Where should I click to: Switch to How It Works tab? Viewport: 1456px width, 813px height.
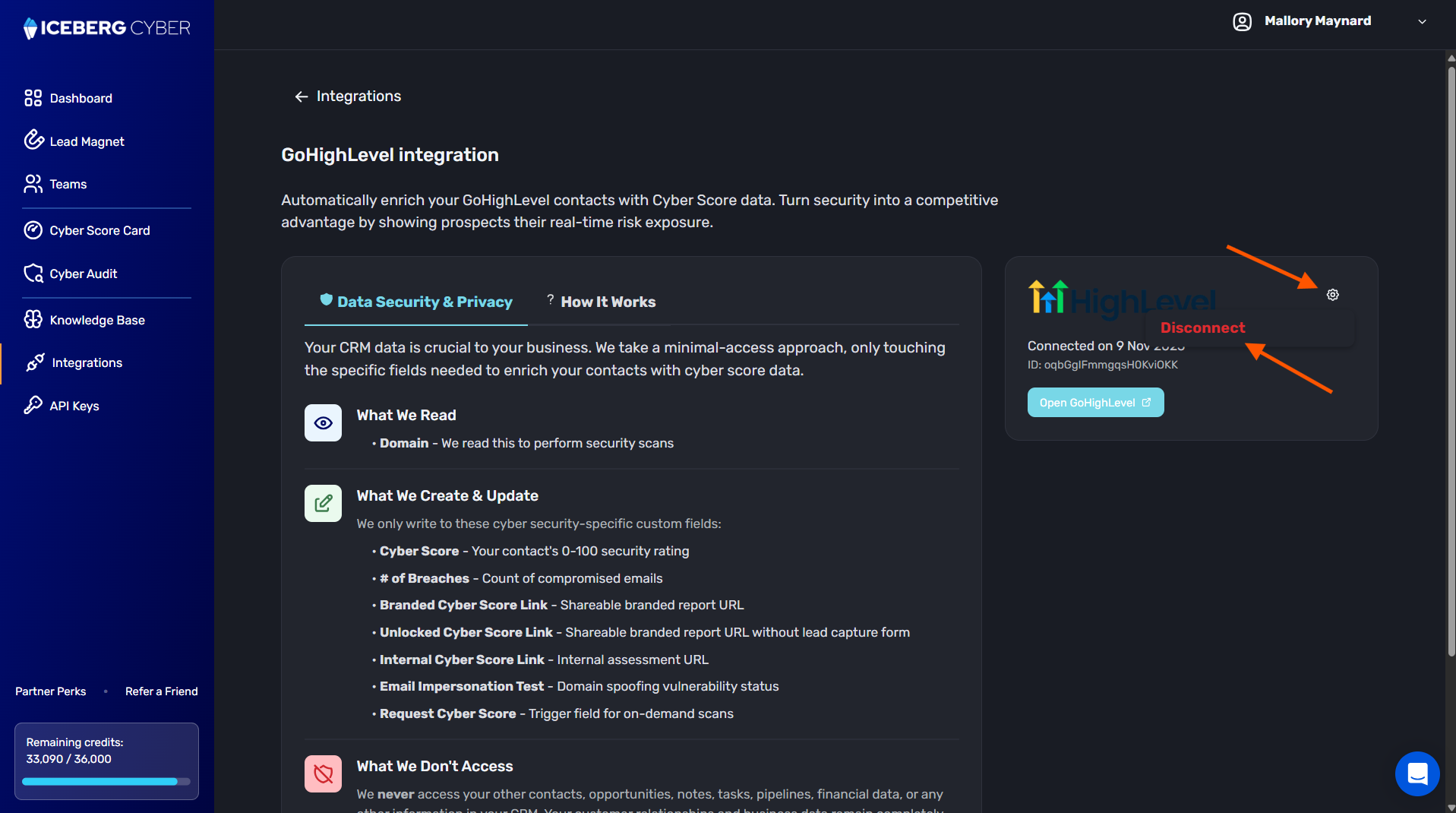601,302
